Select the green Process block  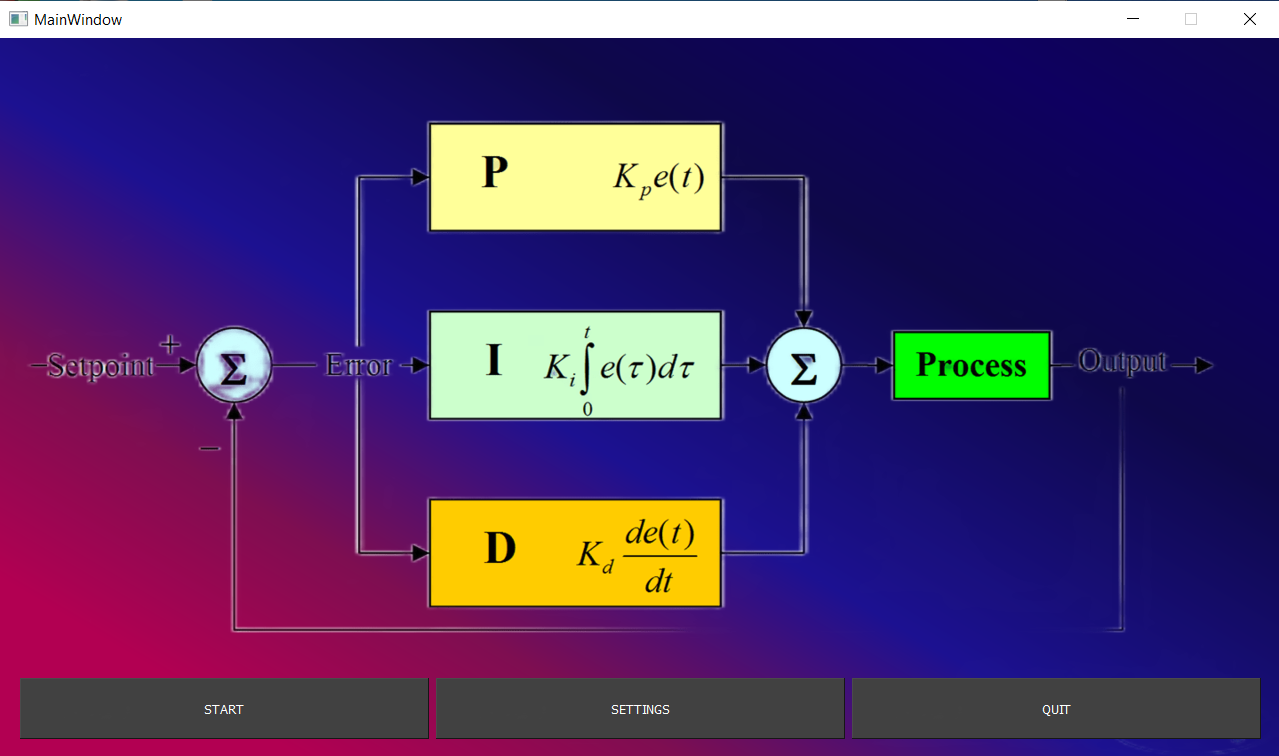tap(970, 364)
